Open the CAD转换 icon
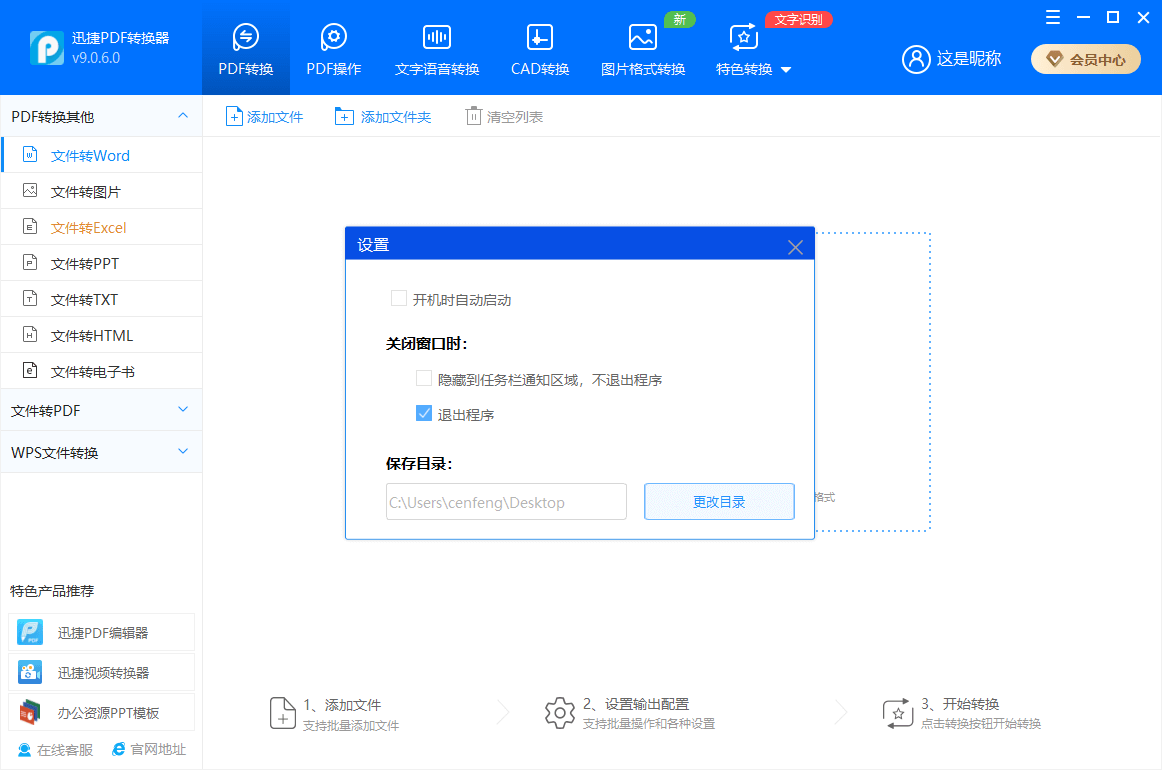The width and height of the screenshot is (1162, 770). 540,38
